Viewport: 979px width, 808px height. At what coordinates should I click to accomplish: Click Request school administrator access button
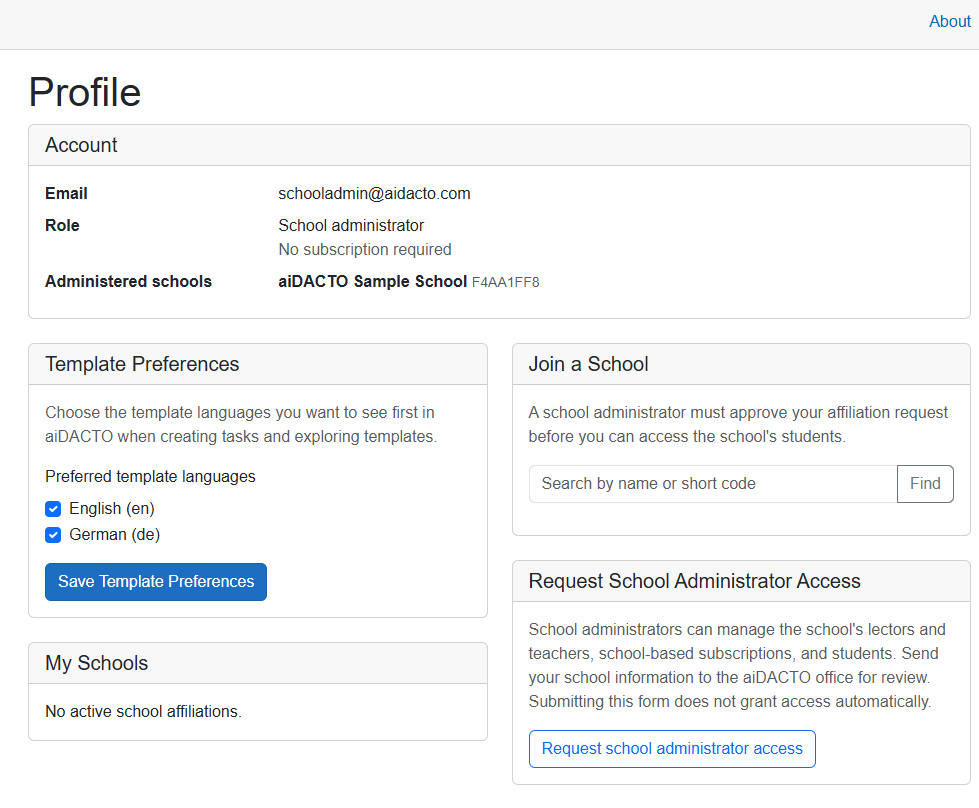(672, 749)
